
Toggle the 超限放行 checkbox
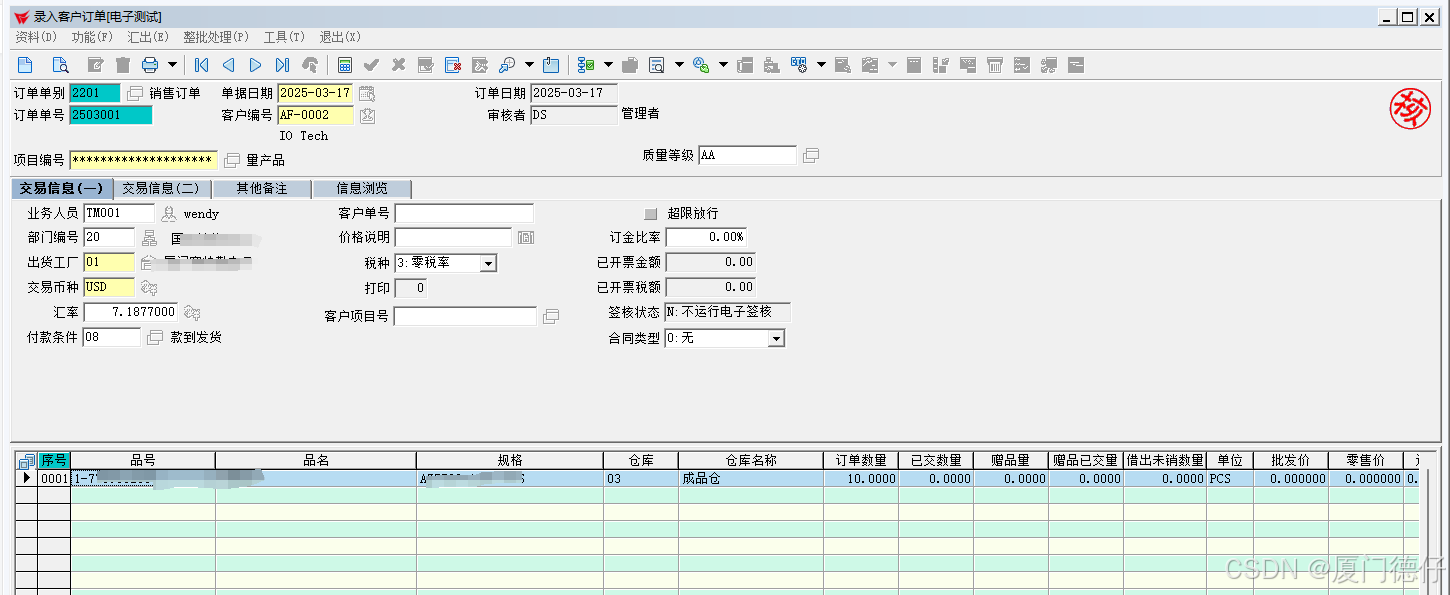click(651, 213)
